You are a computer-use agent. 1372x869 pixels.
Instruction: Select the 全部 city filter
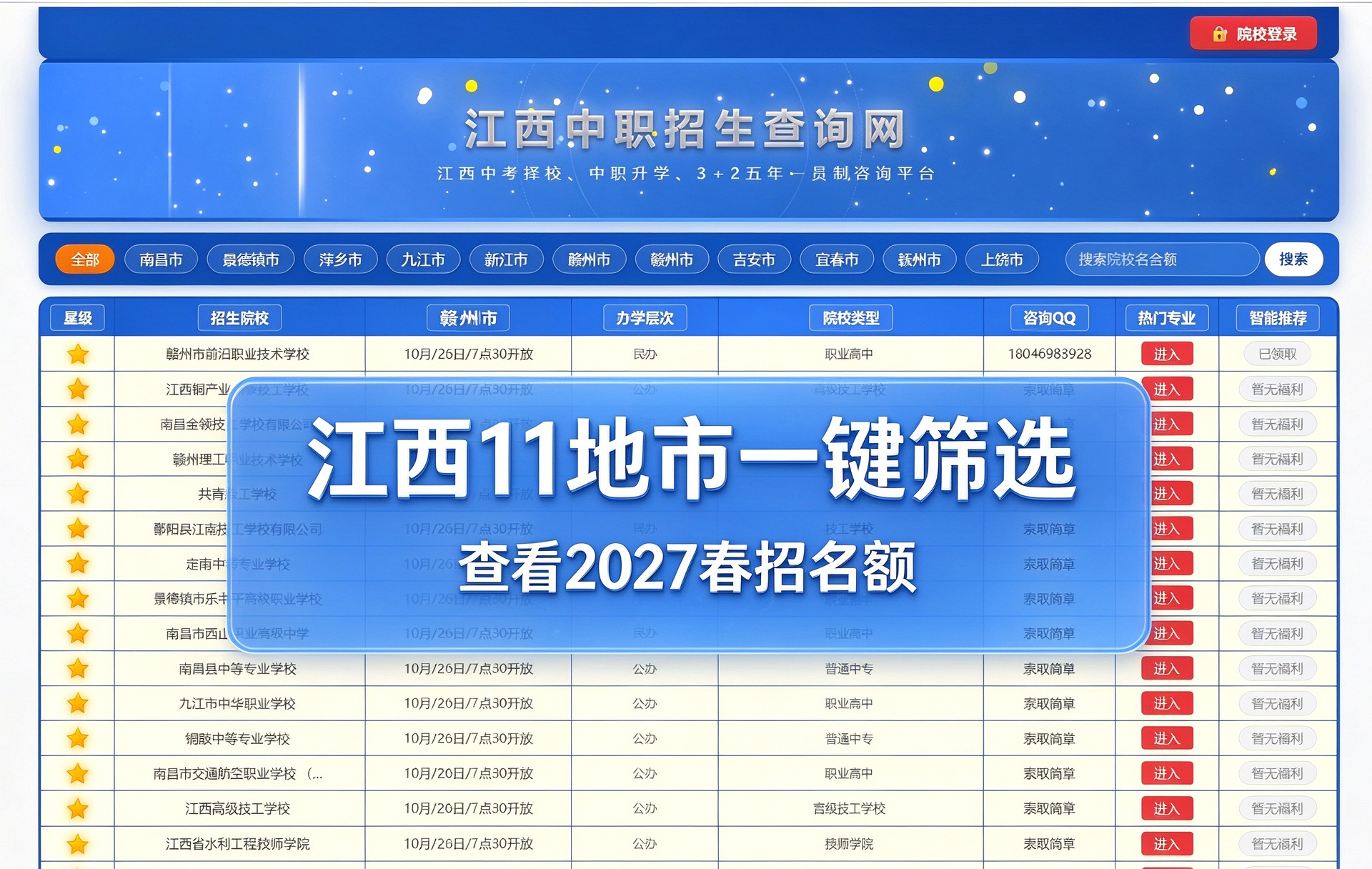[85, 259]
